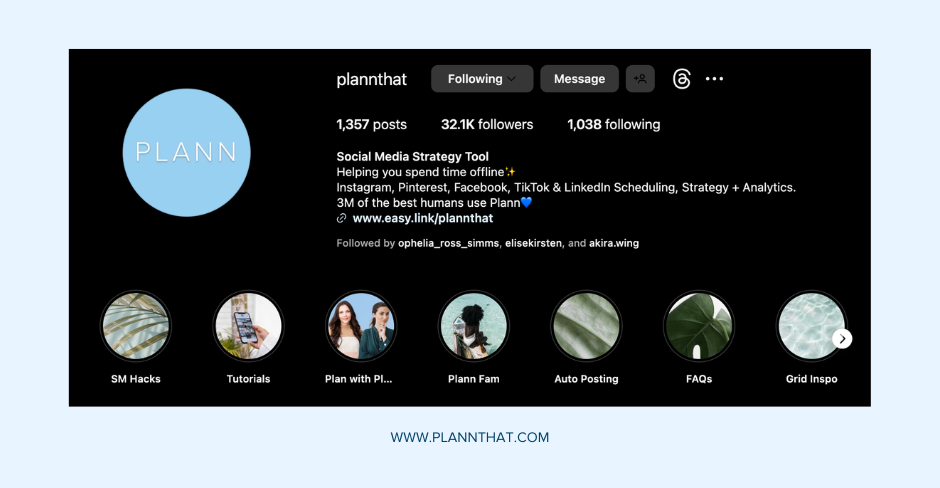Open the Plann Fam highlight circle
The width and height of the screenshot is (940, 488).
point(474,326)
